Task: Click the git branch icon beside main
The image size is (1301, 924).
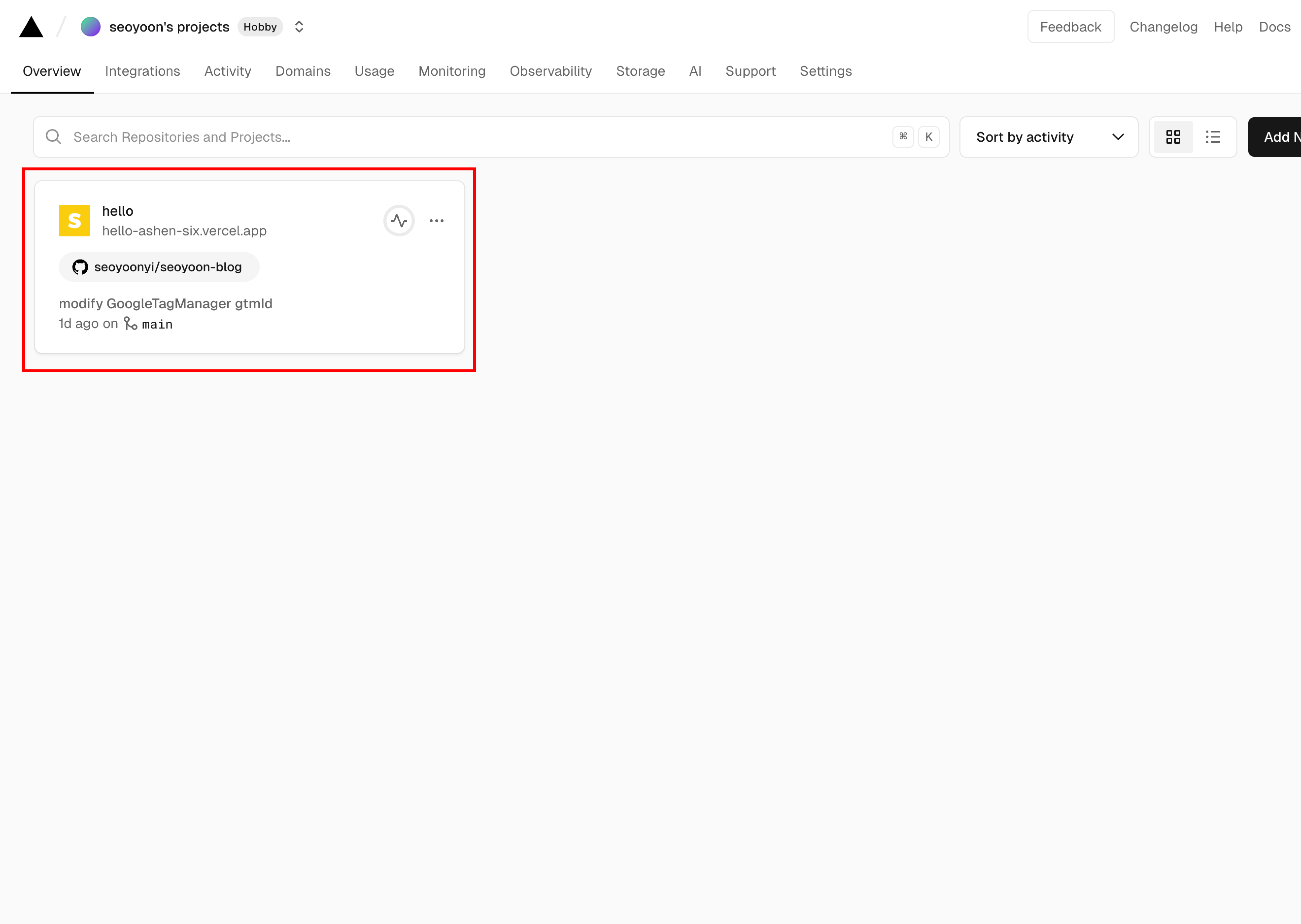Action: [130, 324]
